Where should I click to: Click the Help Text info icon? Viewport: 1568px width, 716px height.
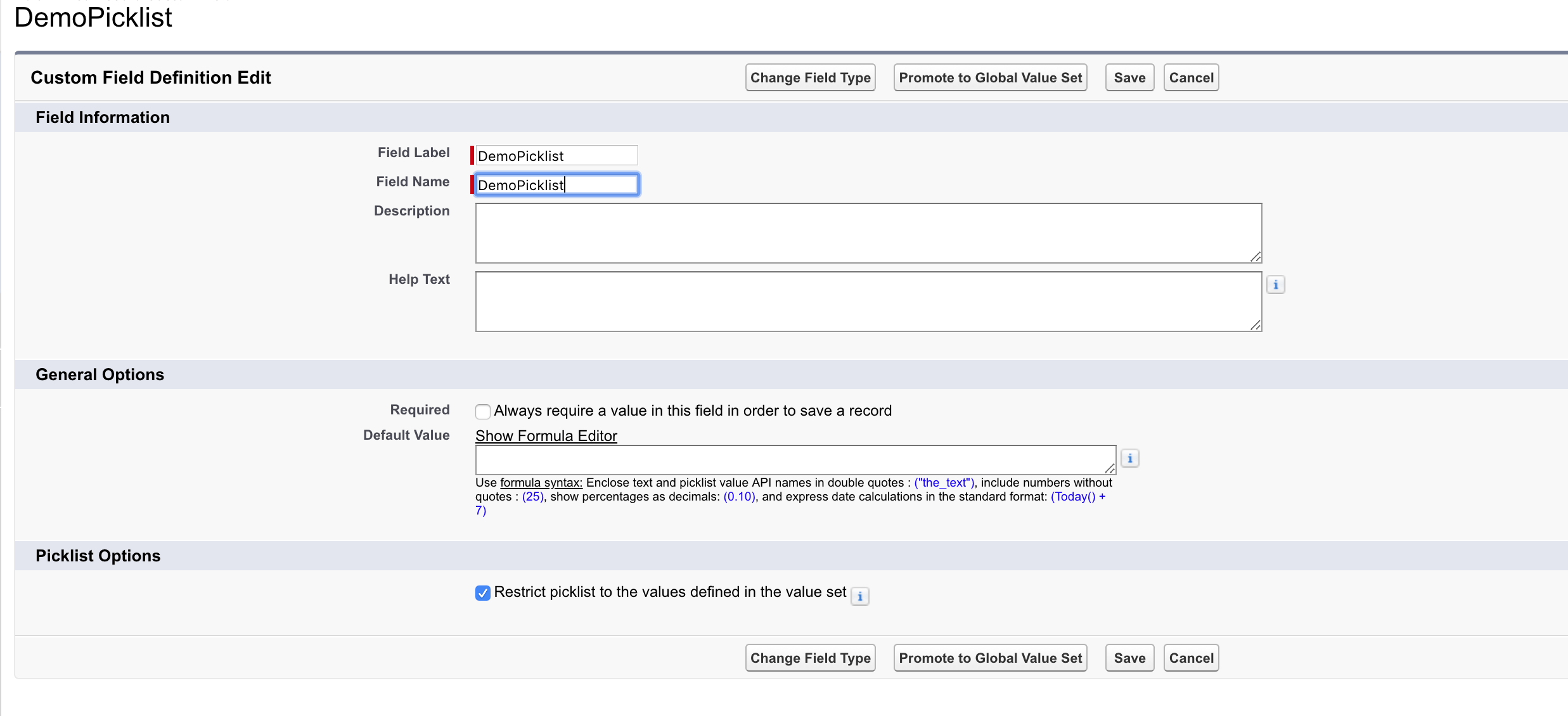(x=1275, y=285)
